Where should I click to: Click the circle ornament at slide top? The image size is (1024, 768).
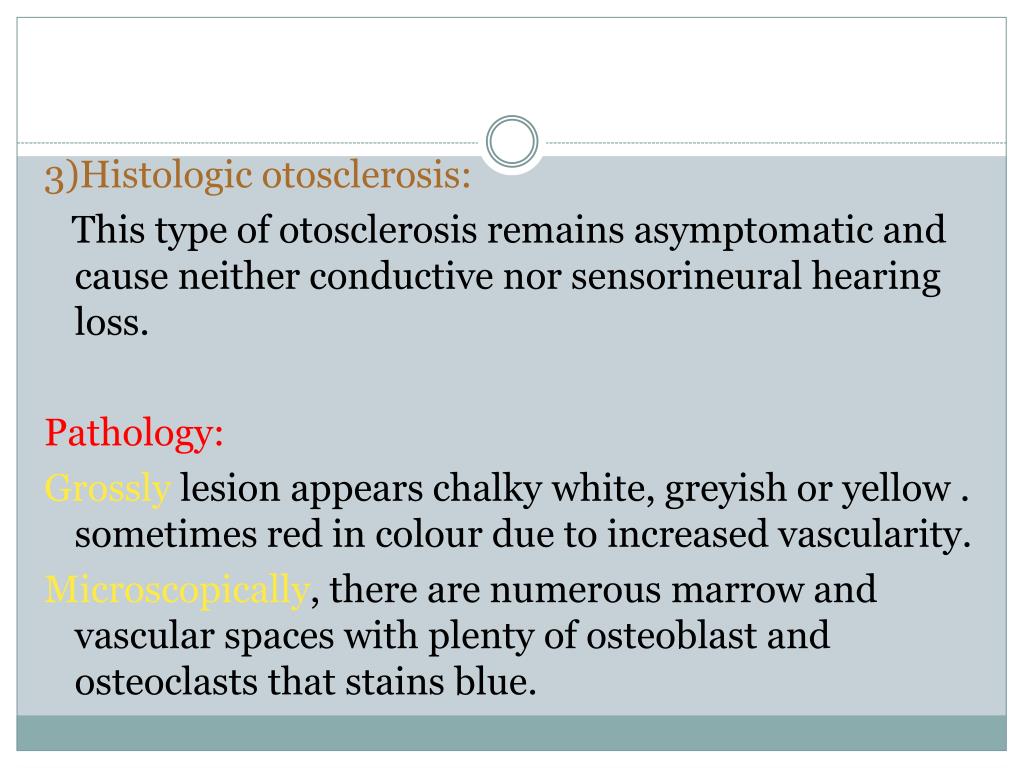pyautogui.click(x=512, y=141)
